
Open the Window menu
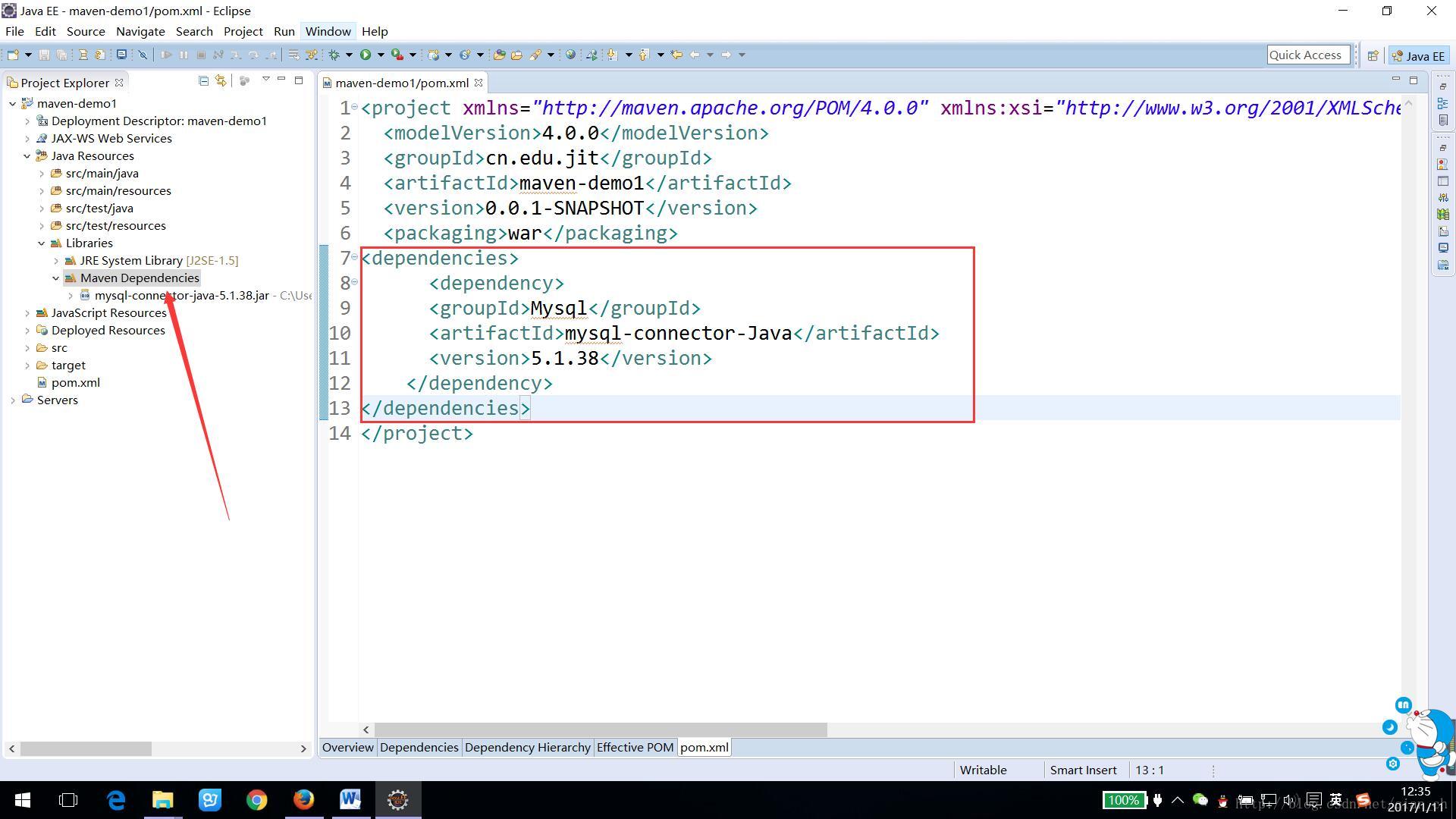[328, 31]
